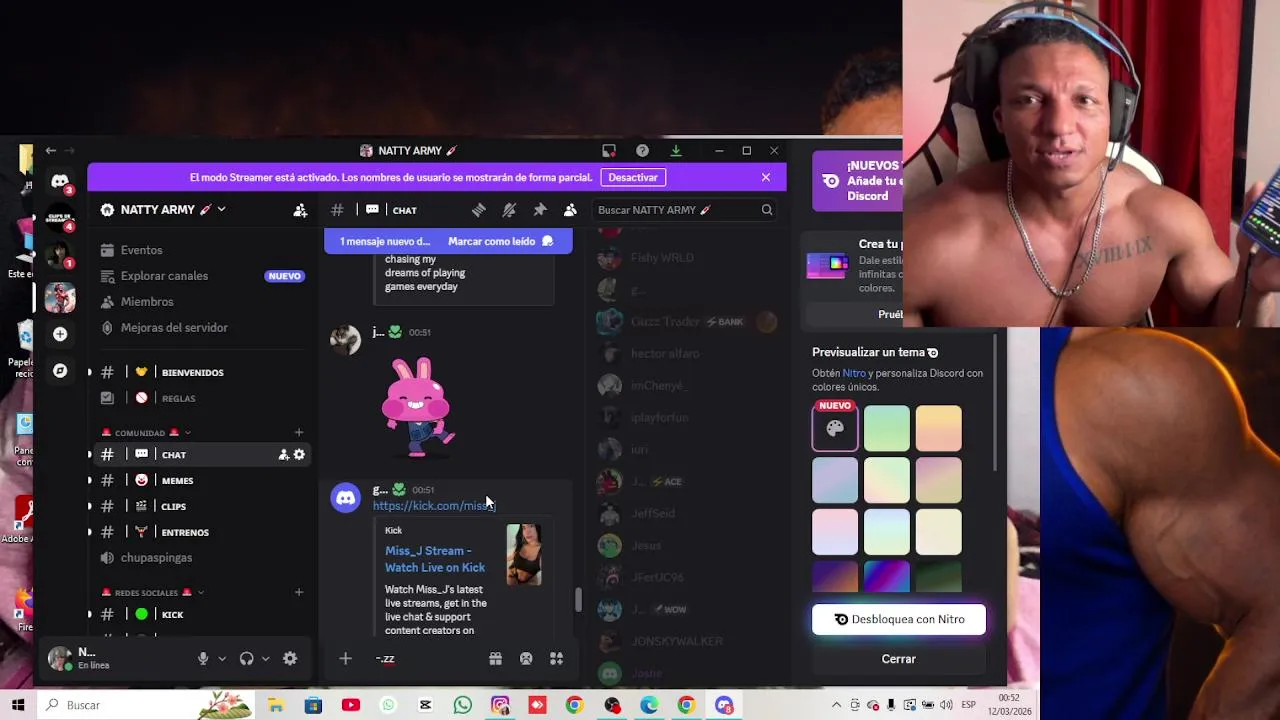
Task: Open YouTube icon in Windows taskbar
Action: click(x=351, y=705)
